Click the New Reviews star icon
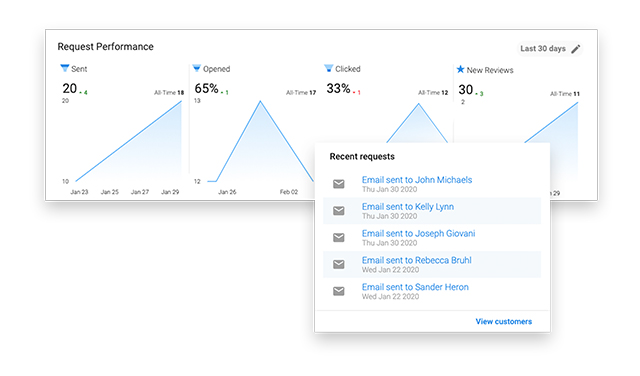This screenshot has width=640, height=376. pos(460,69)
